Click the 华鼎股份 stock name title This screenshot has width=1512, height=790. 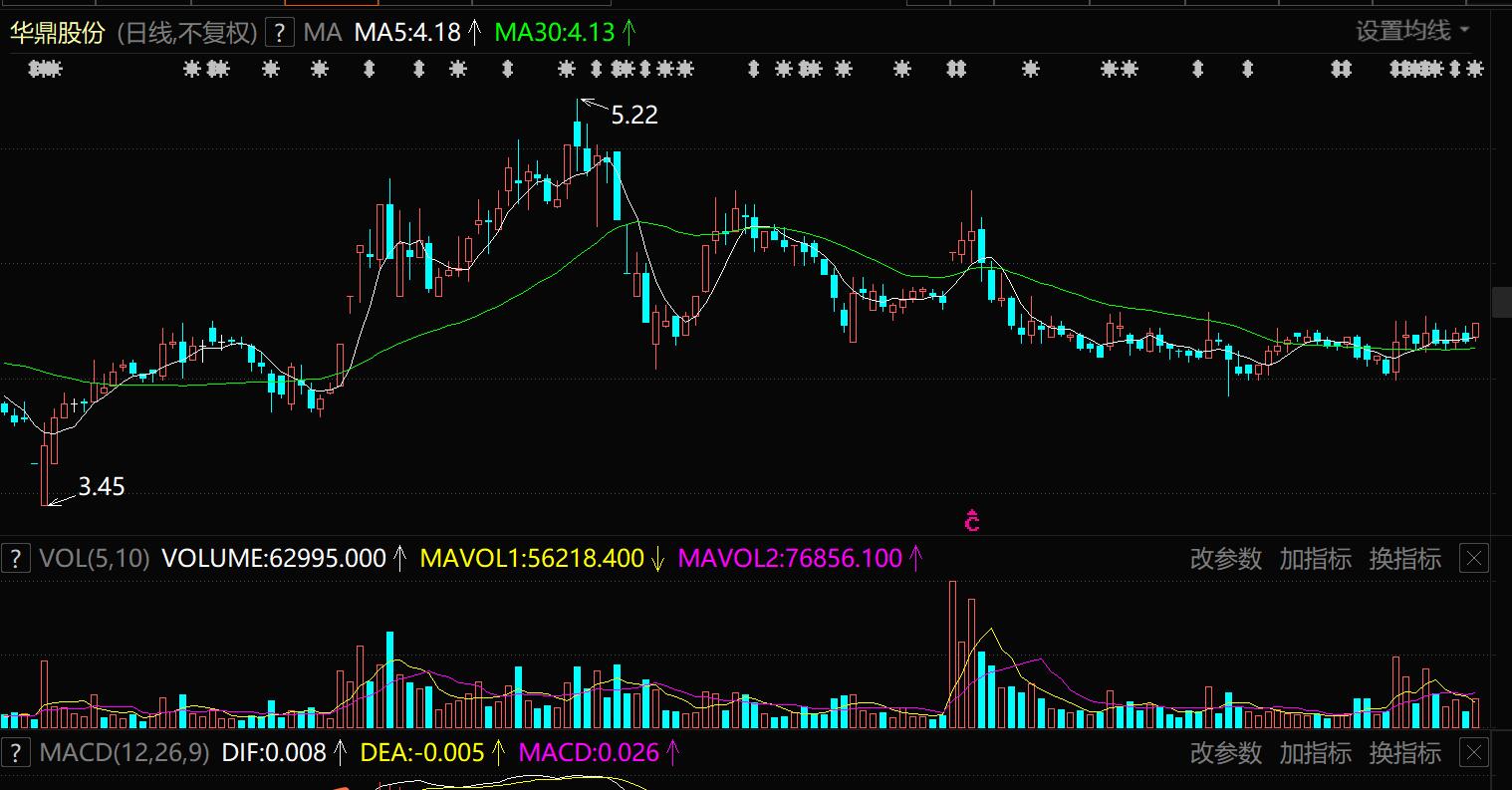(x=57, y=33)
